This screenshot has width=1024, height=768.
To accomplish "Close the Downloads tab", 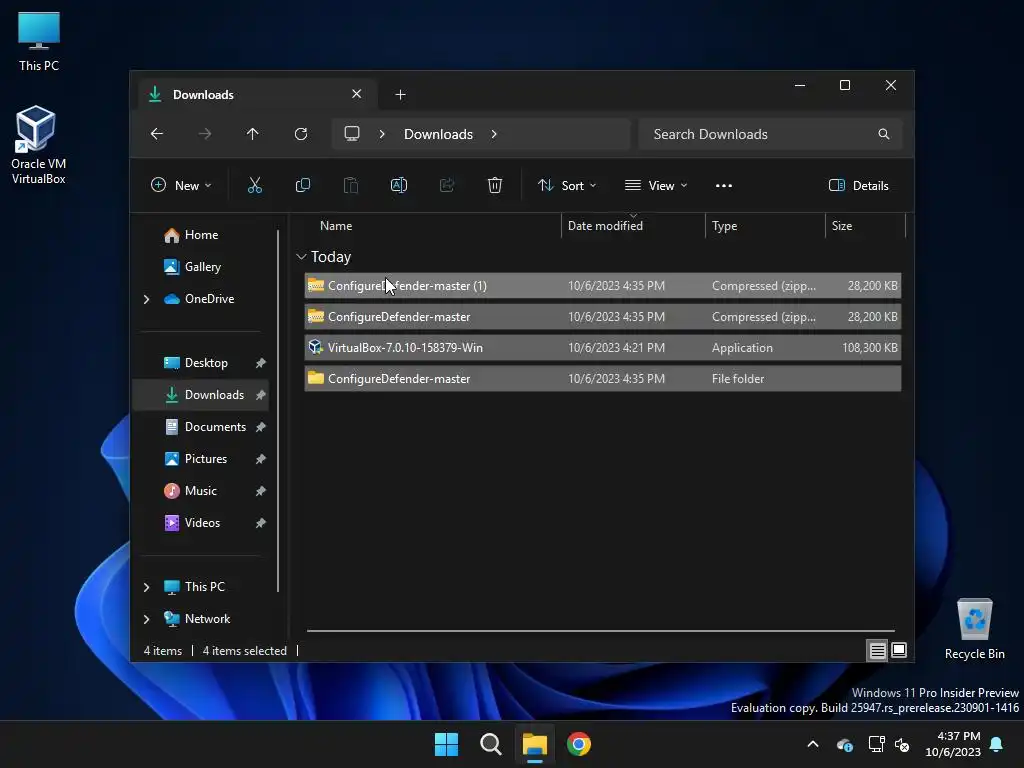I will click(357, 94).
